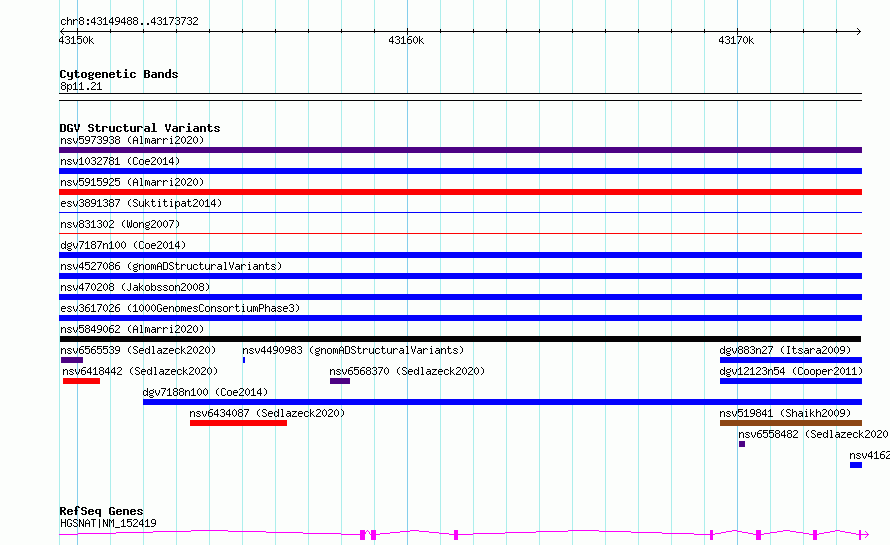Open the dgv883n27 (Itsara2009) label
The image size is (890, 545).
785,350
